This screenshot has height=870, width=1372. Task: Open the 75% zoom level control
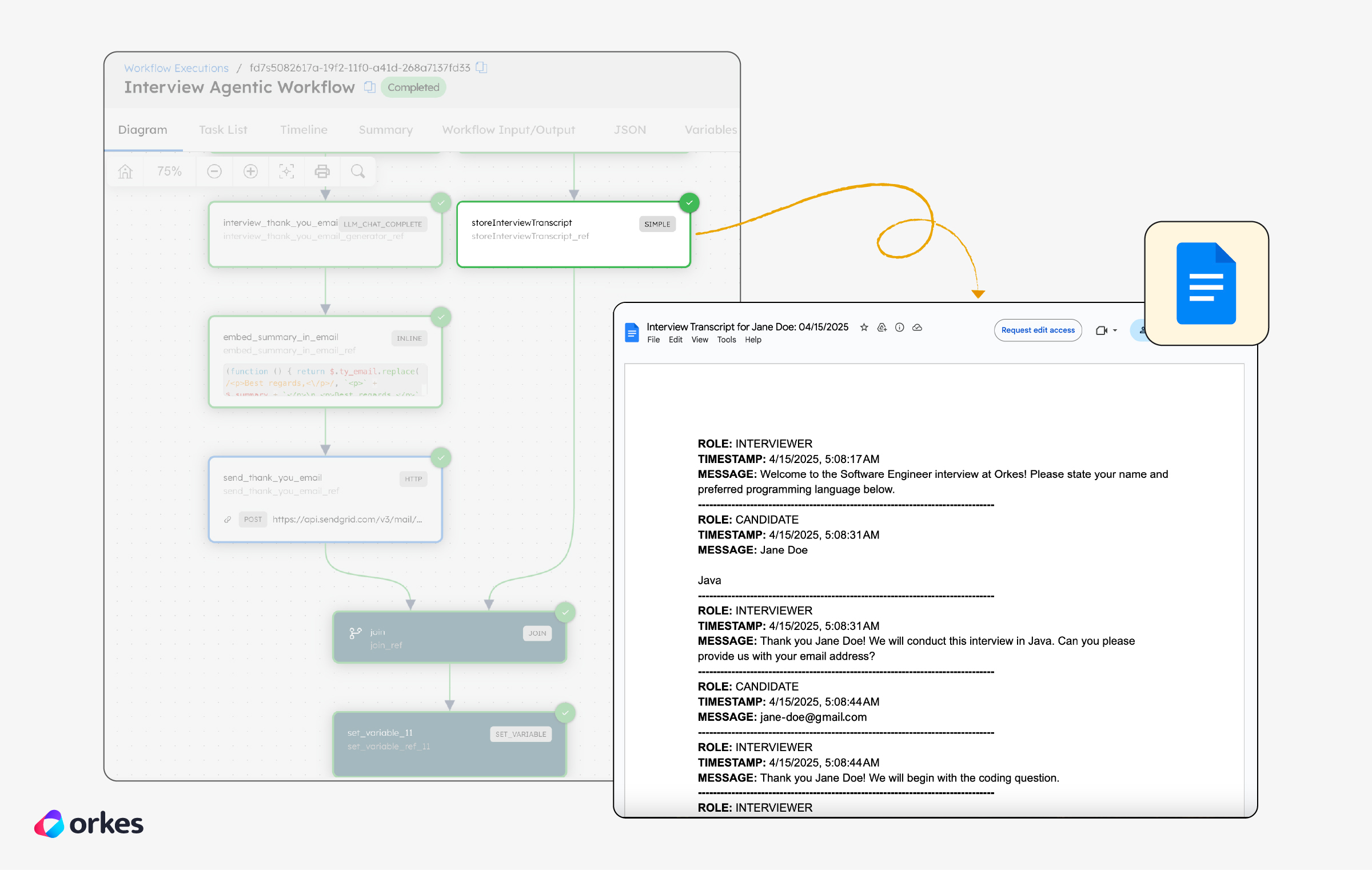click(x=169, y=171)
